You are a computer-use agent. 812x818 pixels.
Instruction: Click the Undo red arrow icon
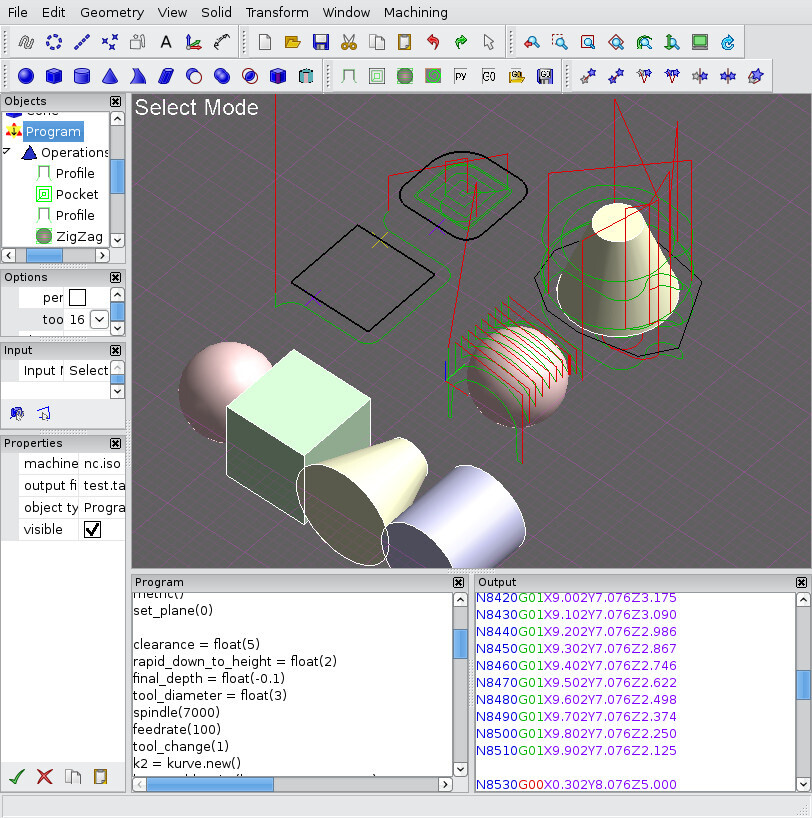click(432, 42)
